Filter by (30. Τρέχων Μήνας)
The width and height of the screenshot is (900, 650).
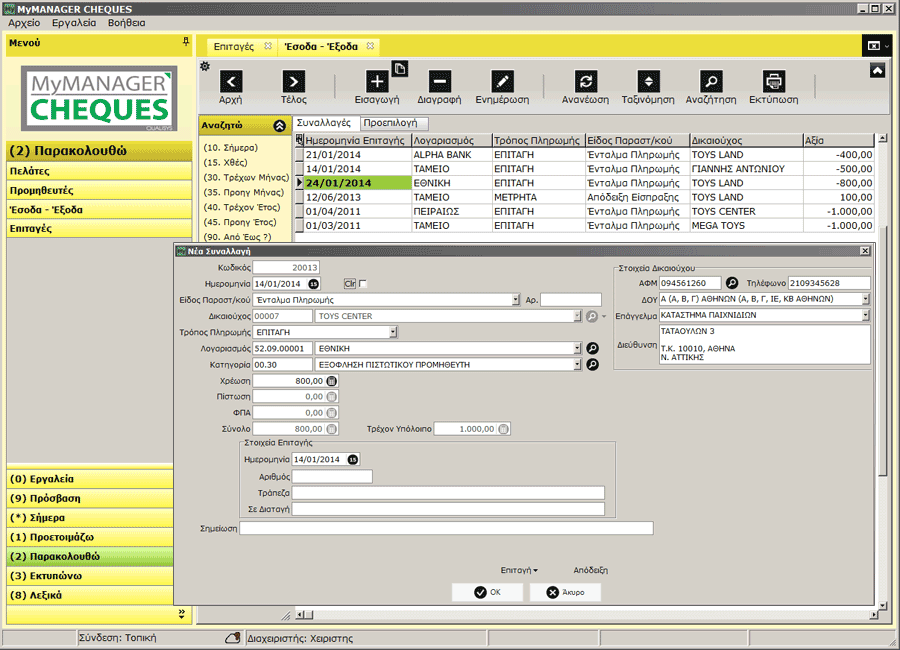[246, 177]
